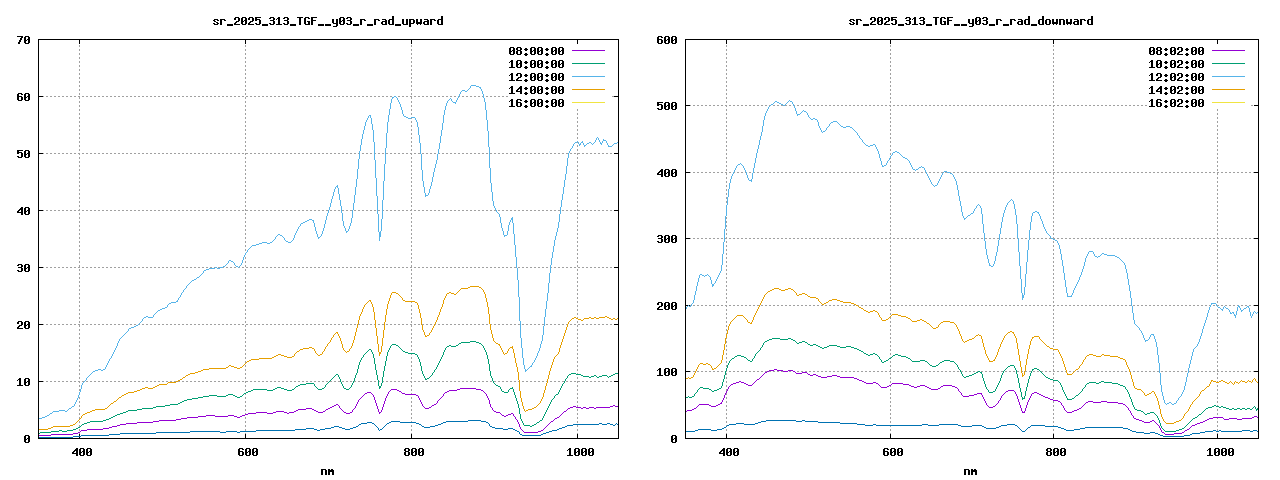Viewport: 1280px width, 480px height.
Task: Click purple line sample beside 08:00:00
Action: [589, 51]
